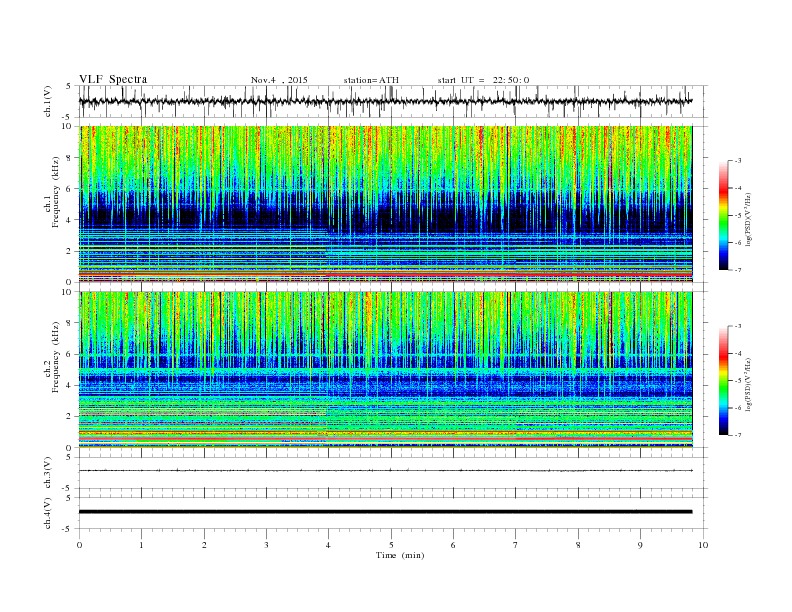Select the ch.2 colorbar "log(PSD)(V²/Hz)" label
792x612 pixels.
[750, 385]
